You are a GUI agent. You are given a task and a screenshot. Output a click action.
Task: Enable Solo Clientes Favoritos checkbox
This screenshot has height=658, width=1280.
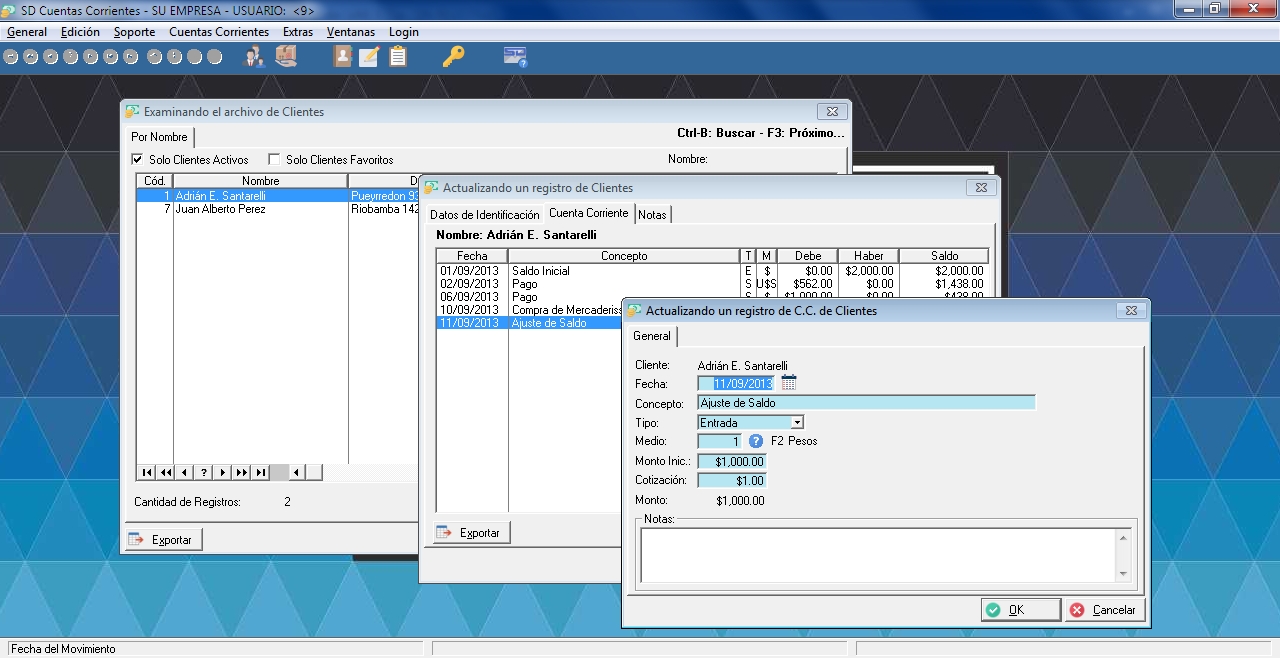(274, 159)
